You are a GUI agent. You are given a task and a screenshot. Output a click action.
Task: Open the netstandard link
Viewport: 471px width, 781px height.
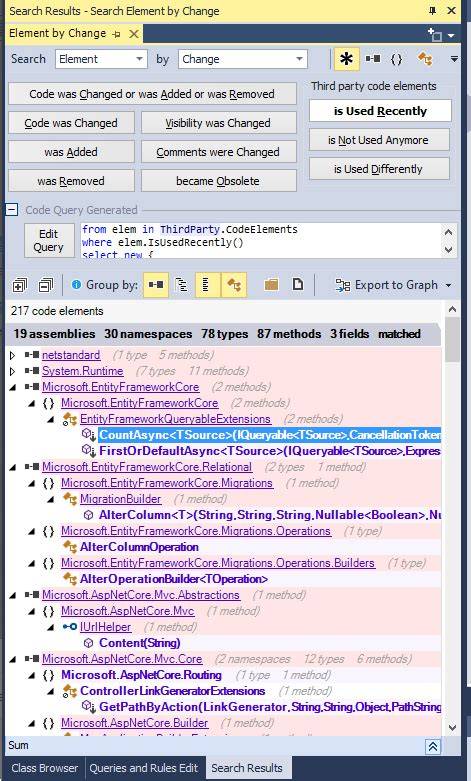tap(71, 355)
